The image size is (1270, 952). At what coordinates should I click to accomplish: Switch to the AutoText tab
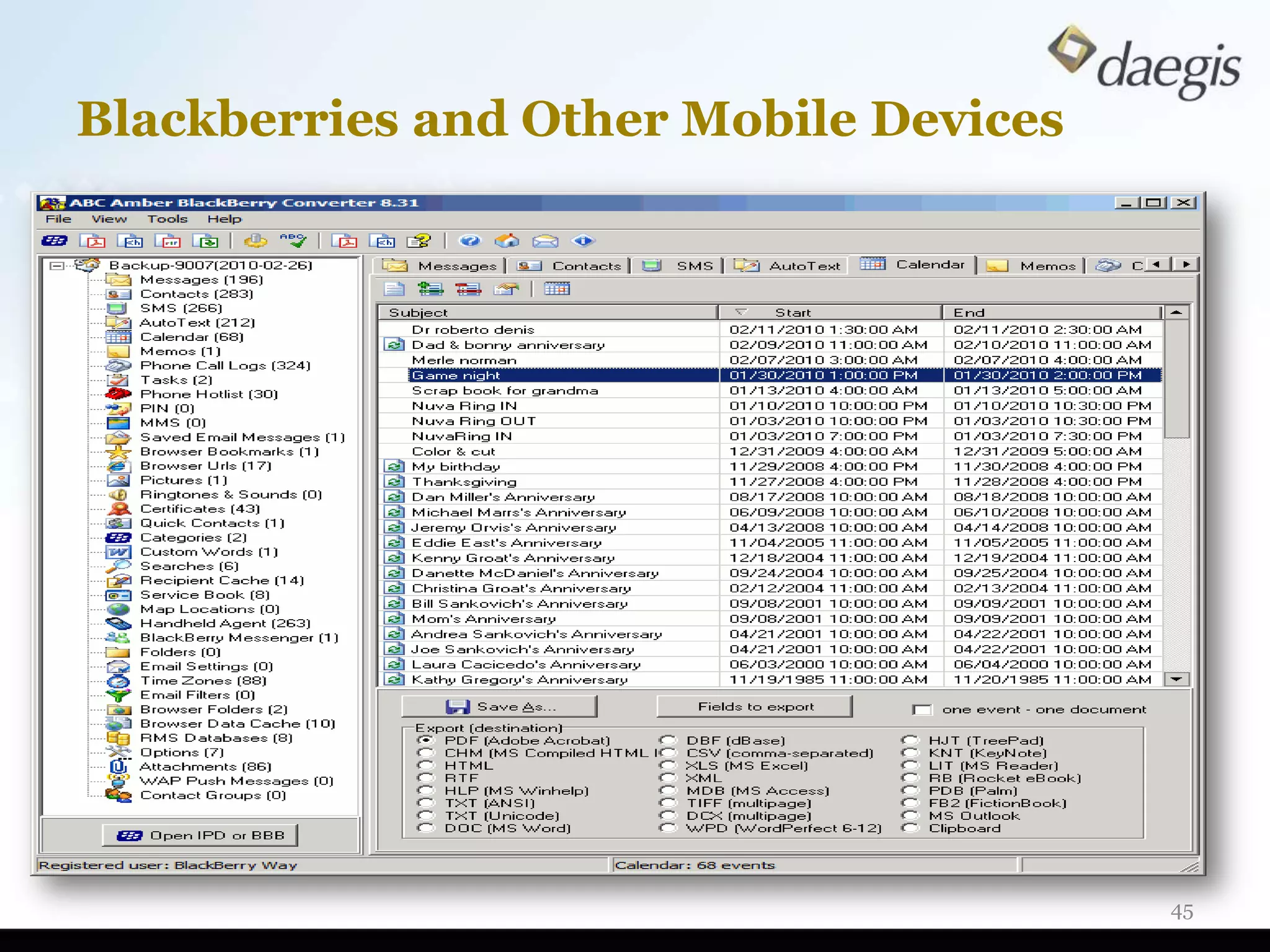coord(788,266)
